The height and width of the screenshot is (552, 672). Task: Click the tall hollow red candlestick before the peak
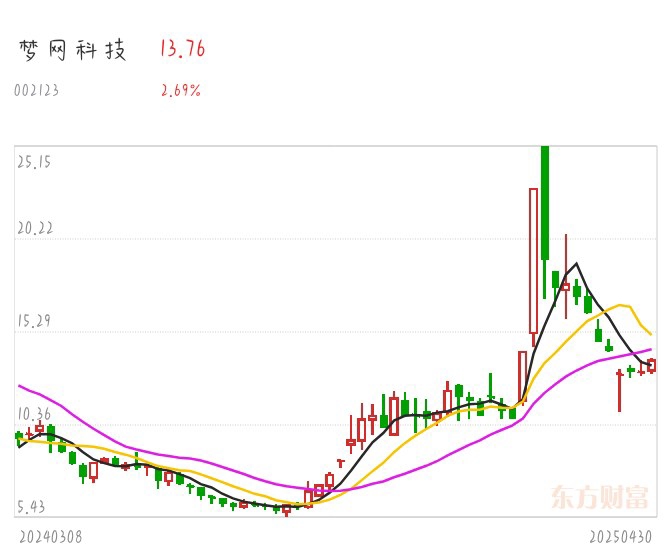coord(534,267)
